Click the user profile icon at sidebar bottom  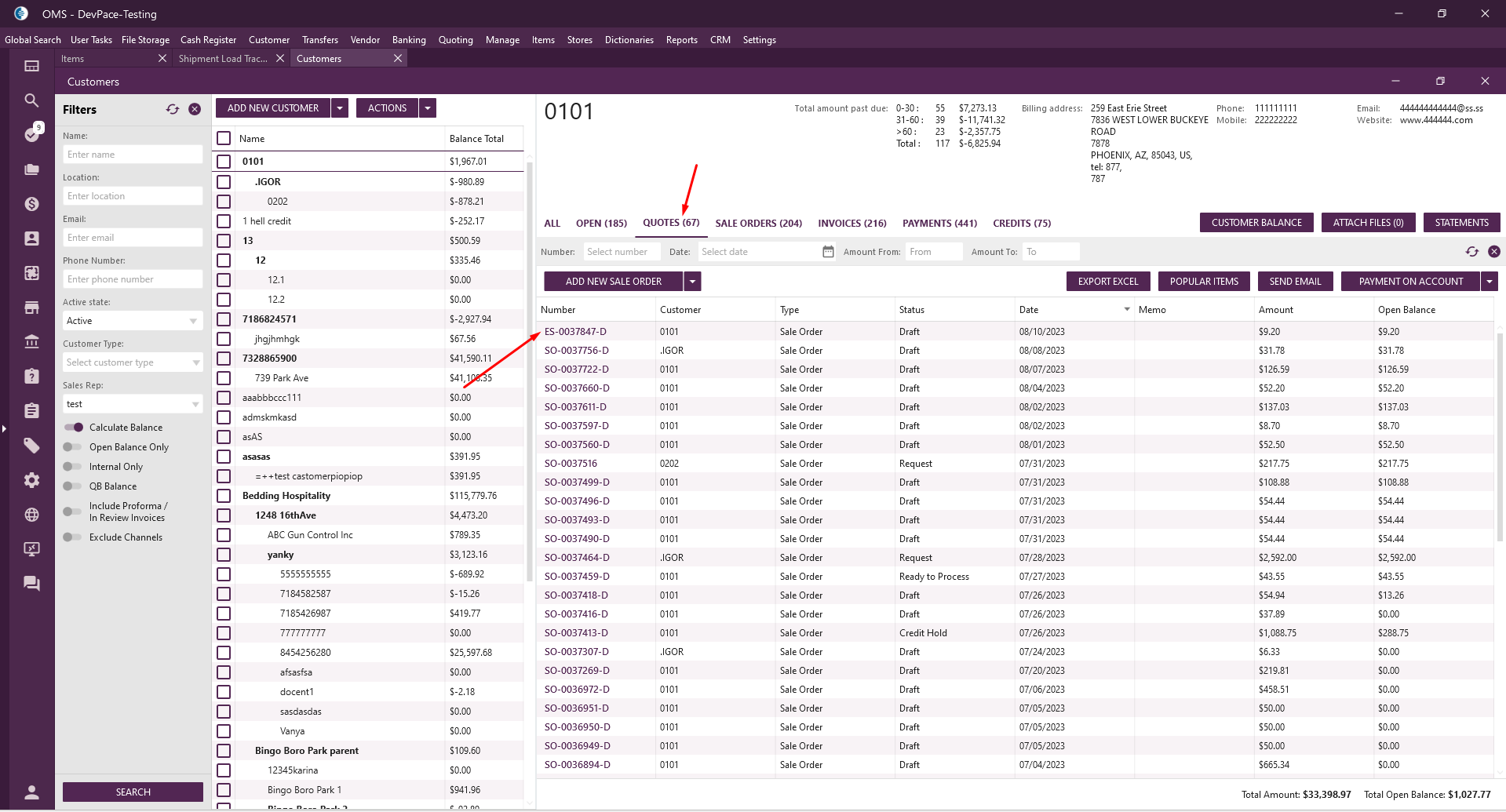(x=31, y=792)
